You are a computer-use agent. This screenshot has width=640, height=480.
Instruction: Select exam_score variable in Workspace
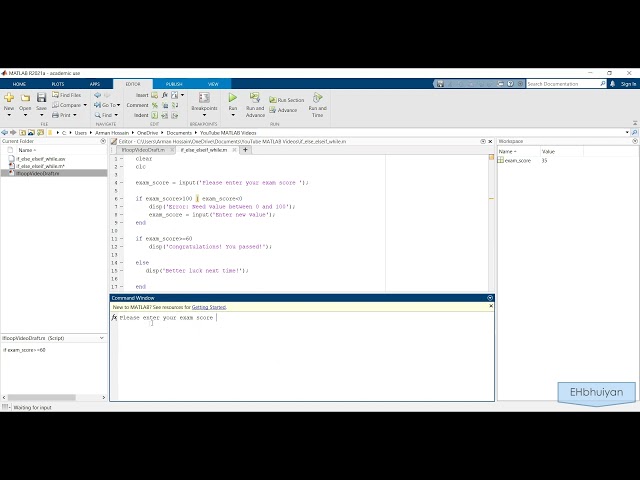click(518, 160)
